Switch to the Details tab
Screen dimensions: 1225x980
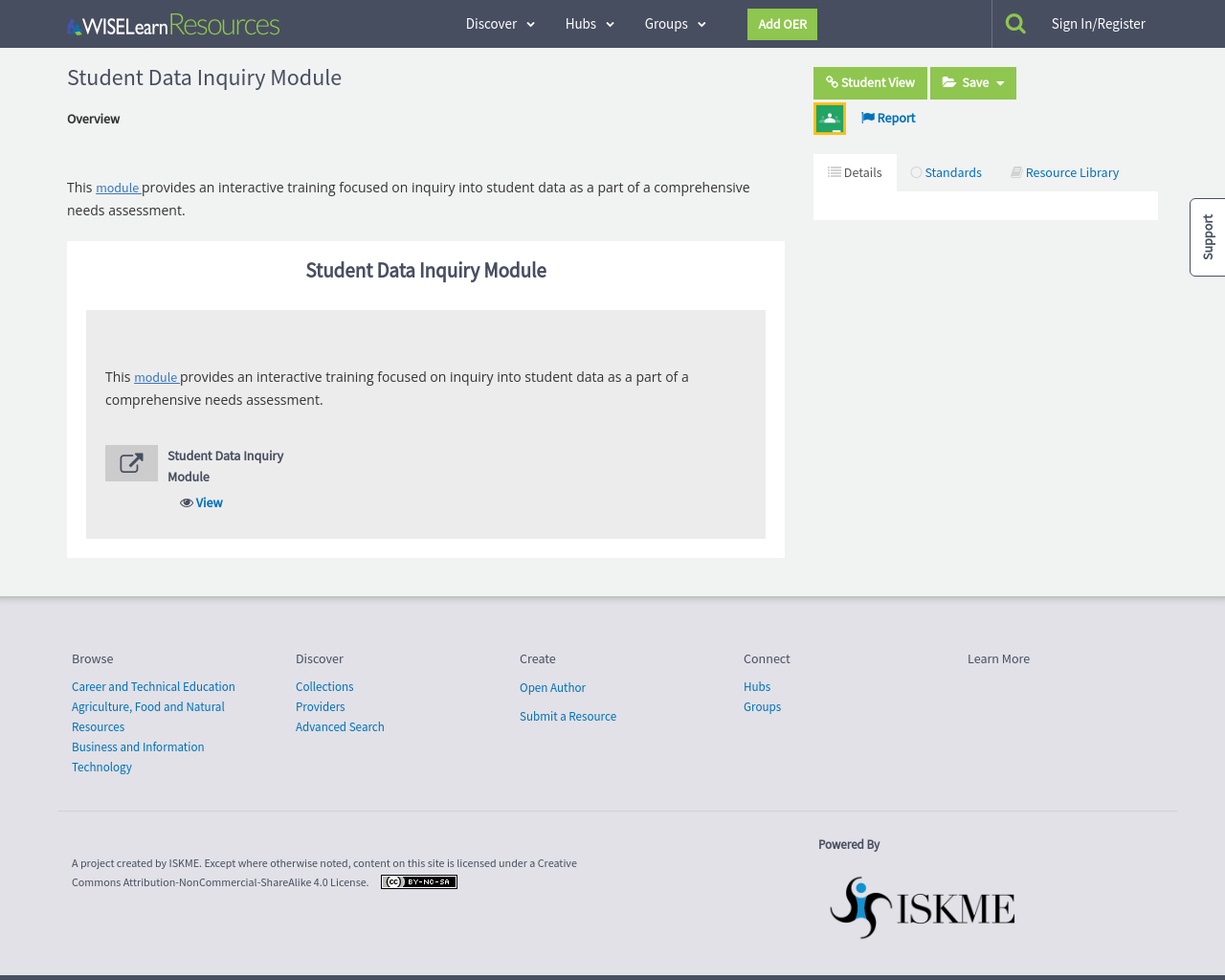855,171
